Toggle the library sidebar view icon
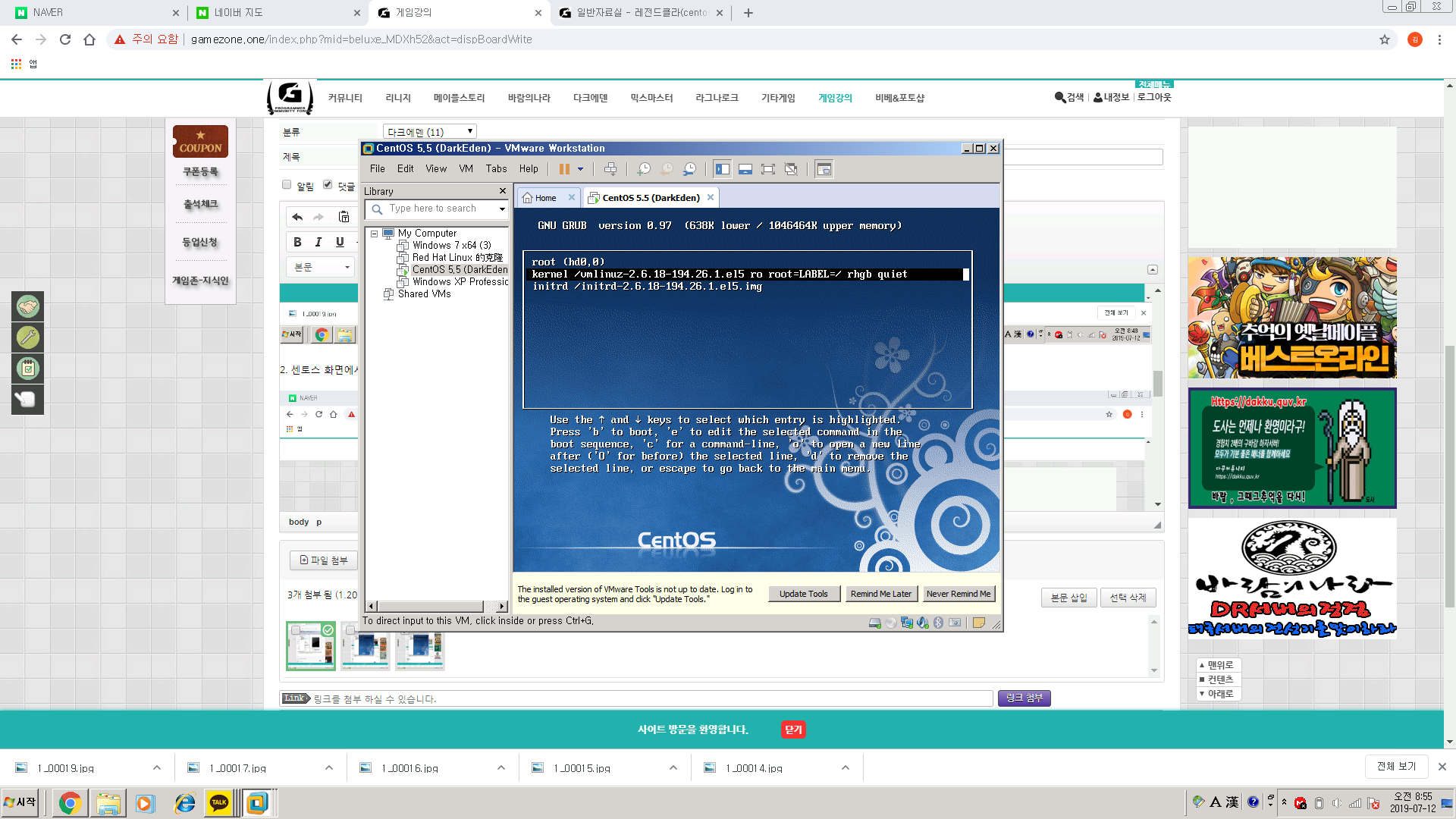Image resolution: width=1456 pixels, height=819 pixels. (x=723, y=169)
